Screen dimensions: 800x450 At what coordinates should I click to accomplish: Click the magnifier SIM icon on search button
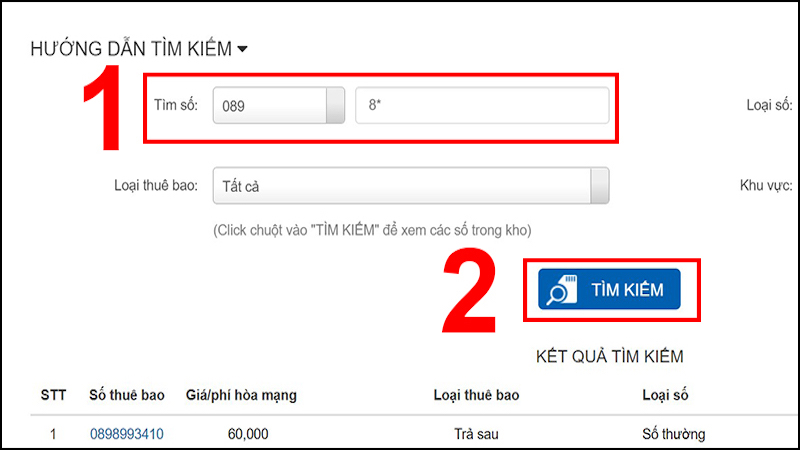pyautogui.click(x=562, y=290)
